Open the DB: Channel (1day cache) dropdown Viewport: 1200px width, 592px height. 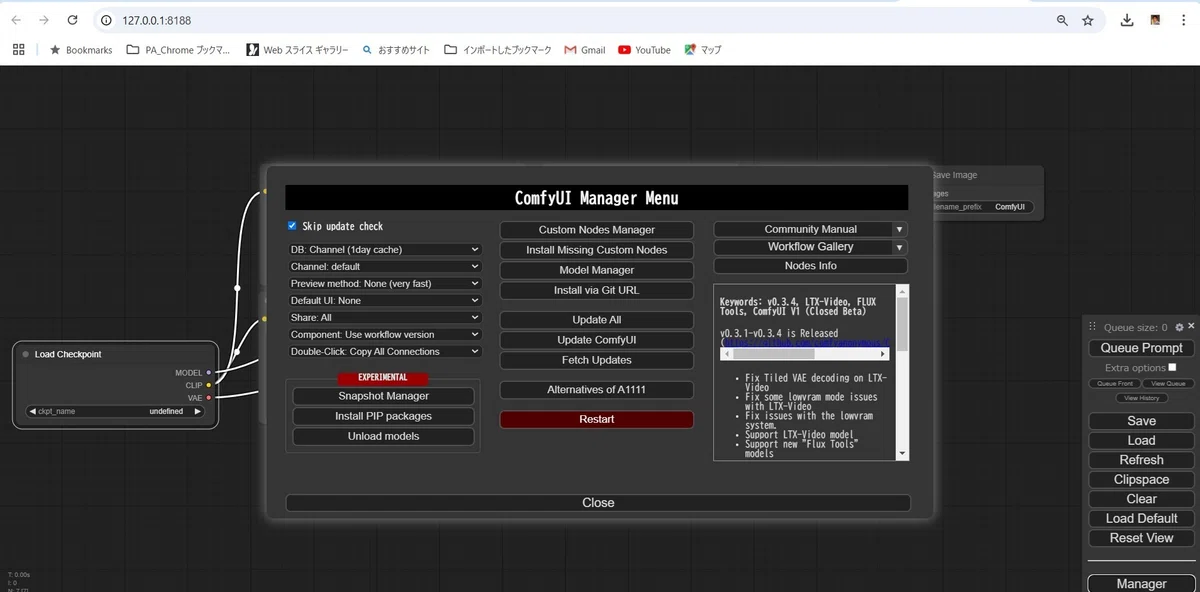pyautogui.click(x=384, y=250)
